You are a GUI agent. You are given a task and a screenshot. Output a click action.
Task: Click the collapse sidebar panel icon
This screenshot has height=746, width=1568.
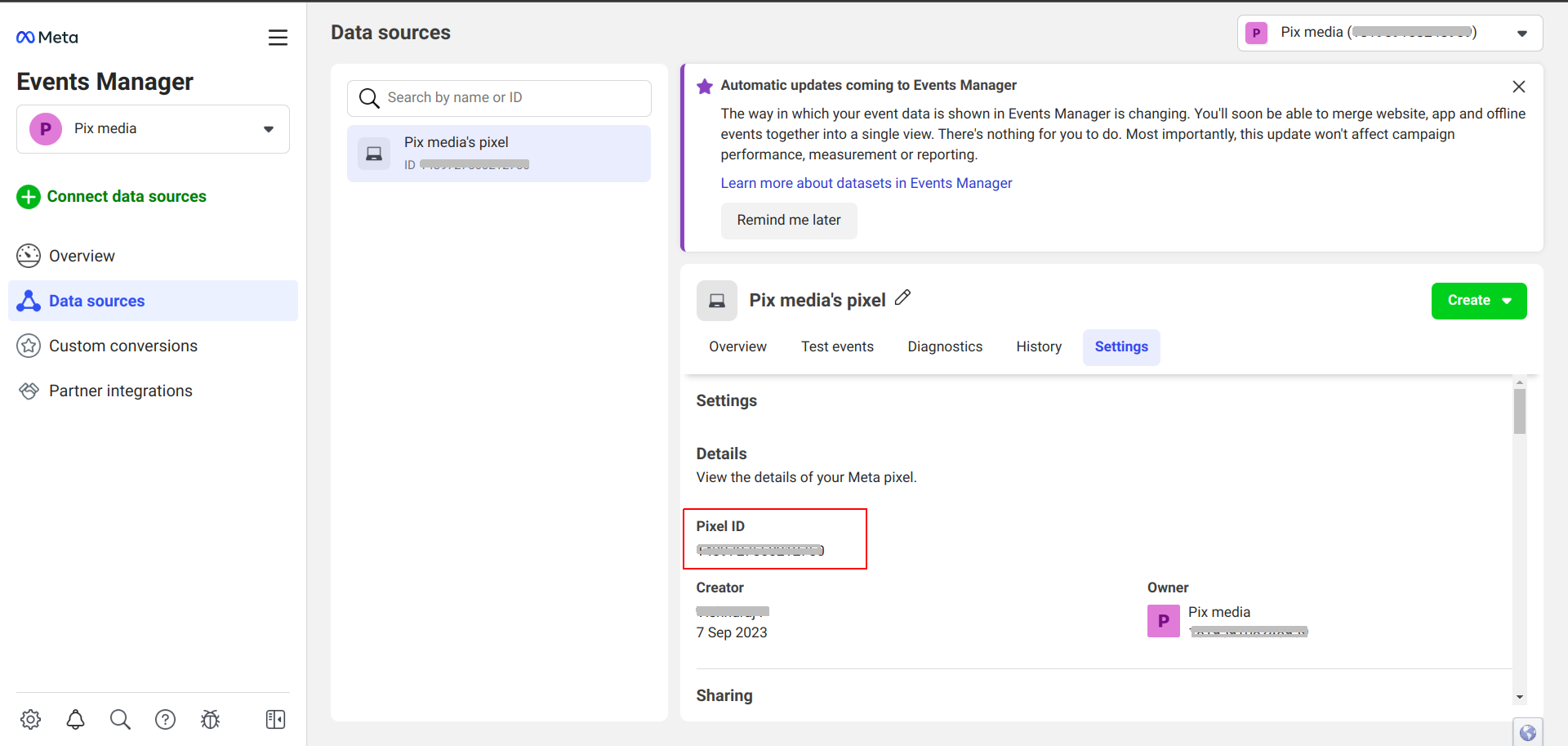pyautogui.click(x=275, y=719)
